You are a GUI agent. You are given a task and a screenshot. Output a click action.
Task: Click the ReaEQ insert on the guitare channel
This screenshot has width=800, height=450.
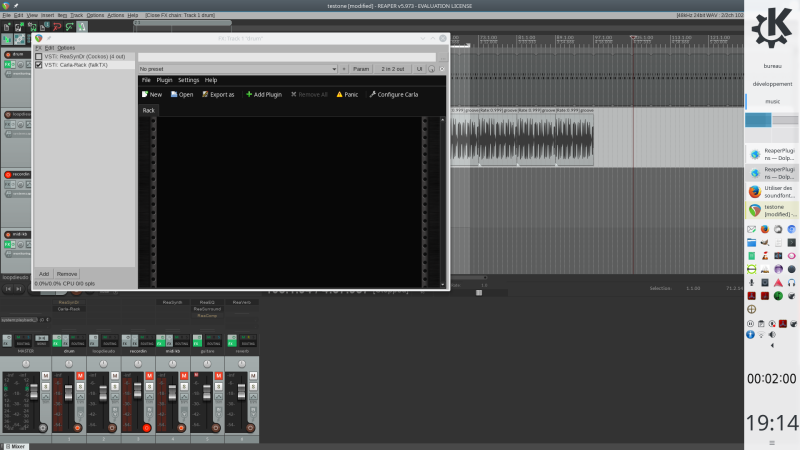[207, 303]
